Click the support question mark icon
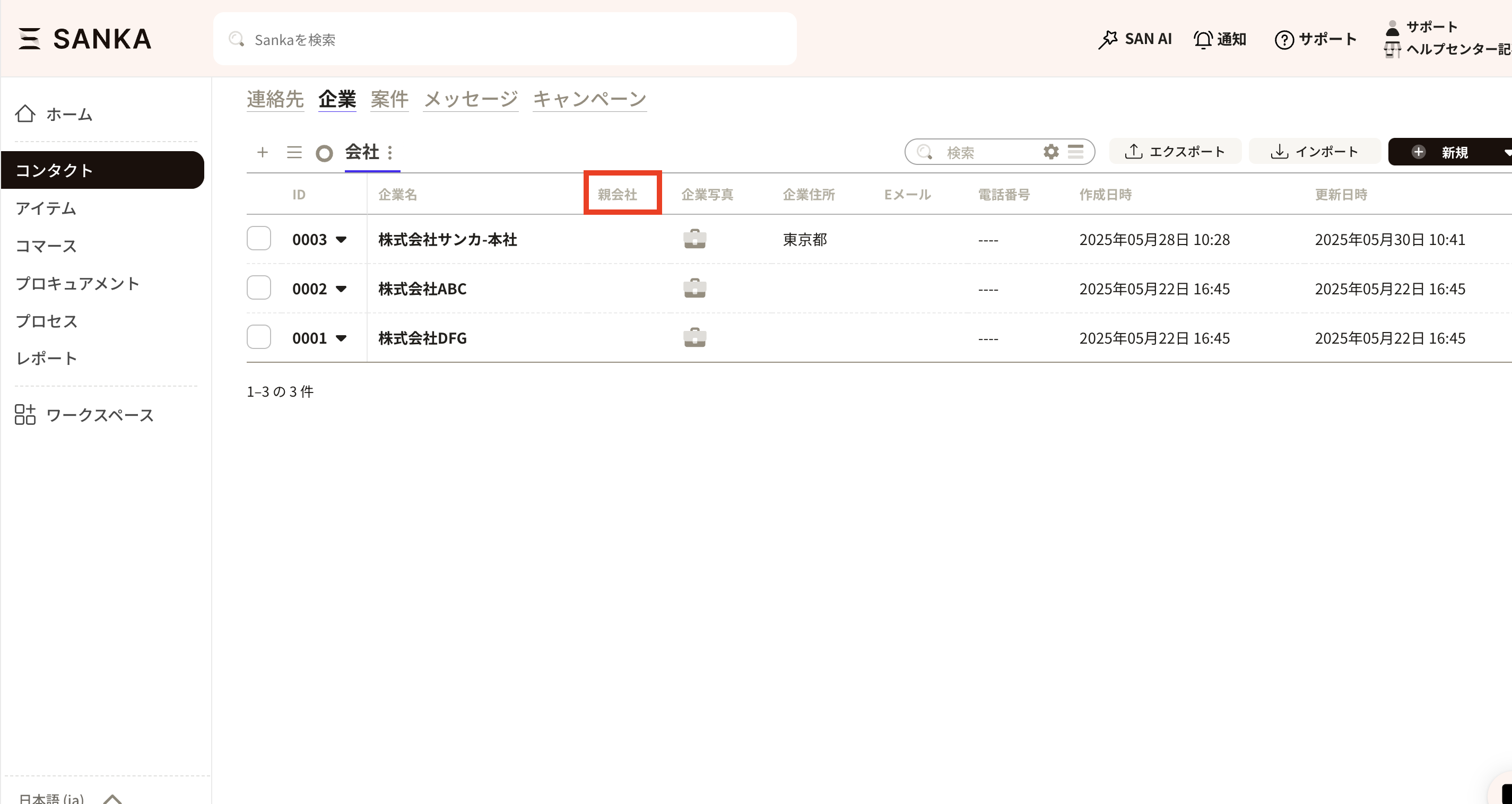The image size is (1512, 804). (1284, 39)
